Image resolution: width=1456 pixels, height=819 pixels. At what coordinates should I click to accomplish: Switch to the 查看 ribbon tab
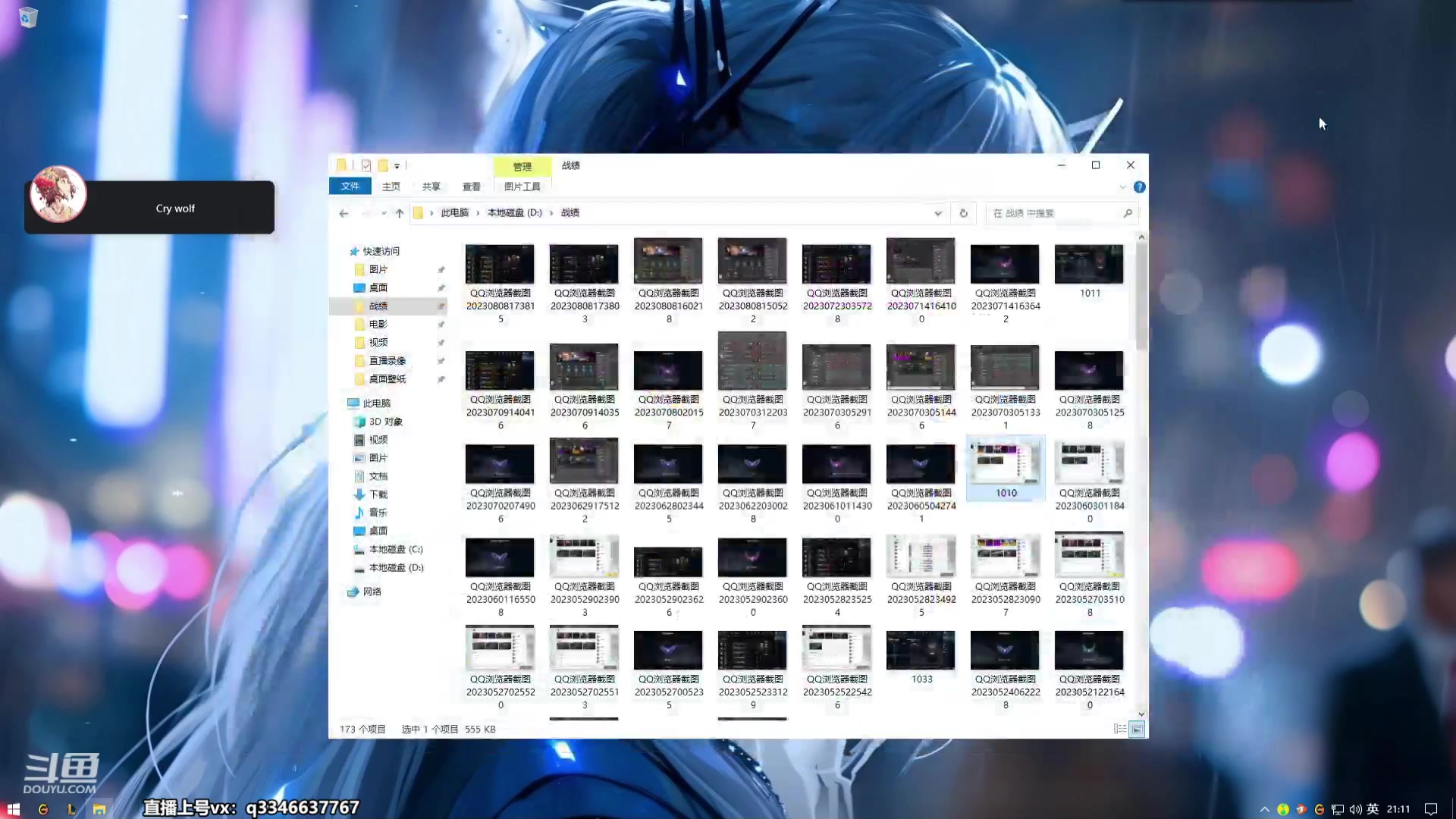coord(472,187)
